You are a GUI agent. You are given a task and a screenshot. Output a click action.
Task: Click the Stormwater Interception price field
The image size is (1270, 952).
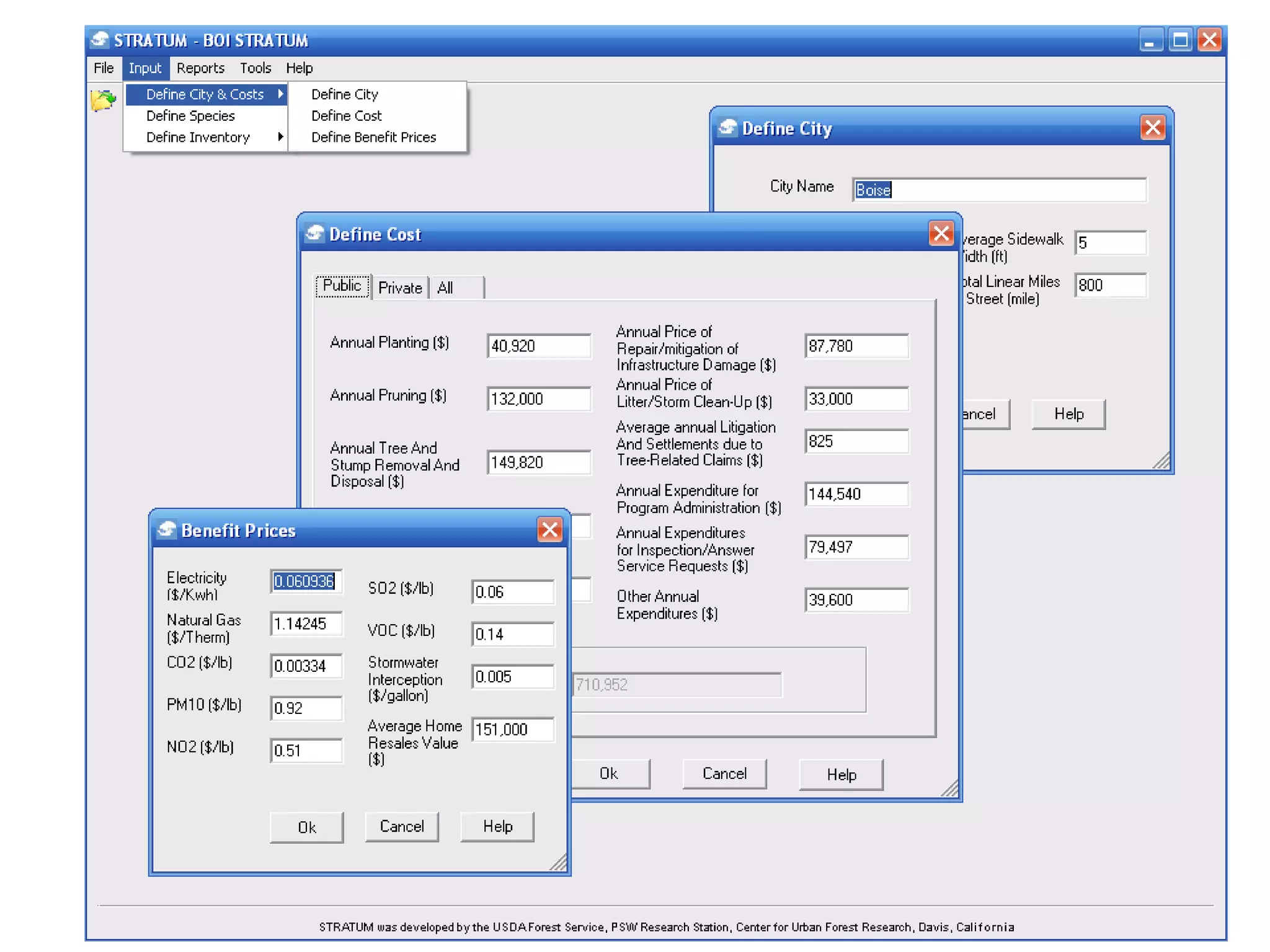tap(512, 676)
